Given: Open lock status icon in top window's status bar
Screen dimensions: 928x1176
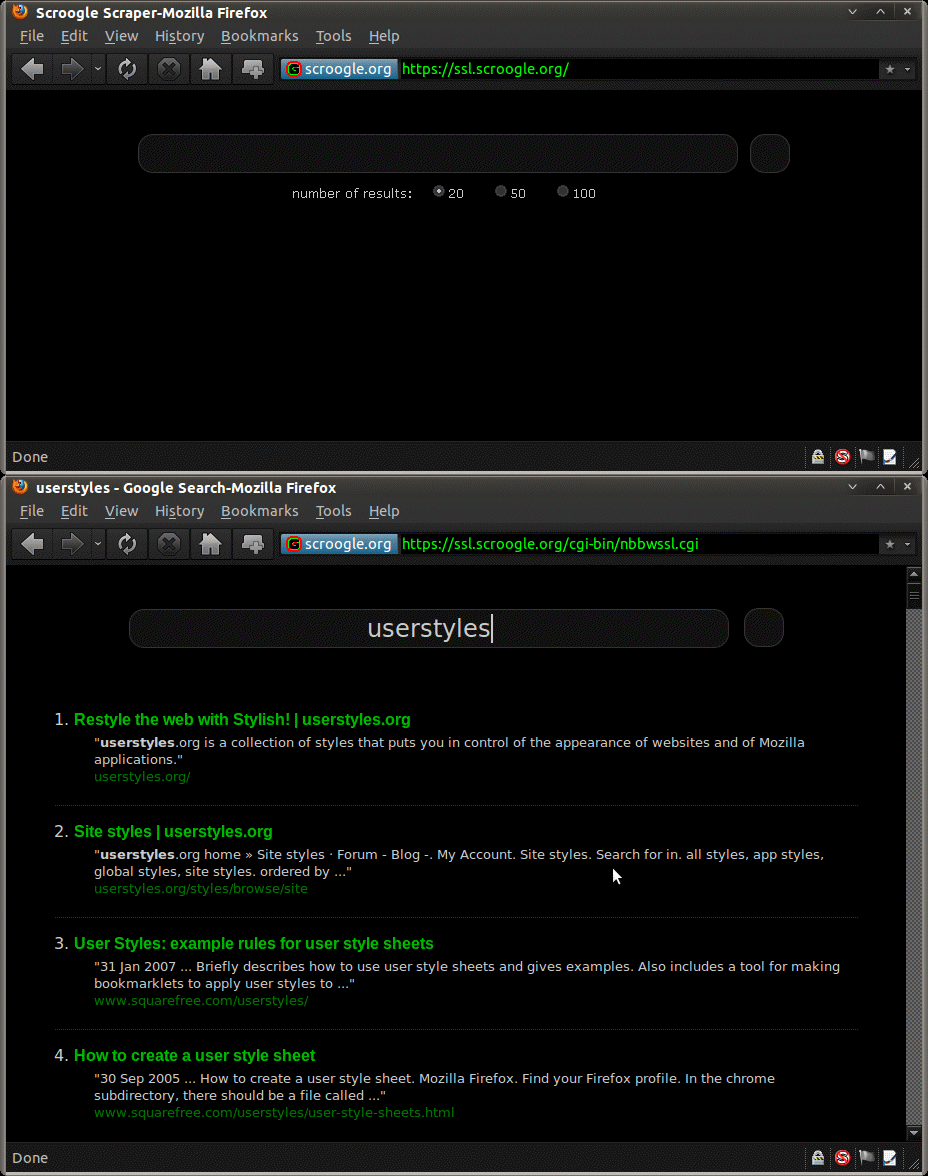Looking at the screenshot, I should coord(818,457).
